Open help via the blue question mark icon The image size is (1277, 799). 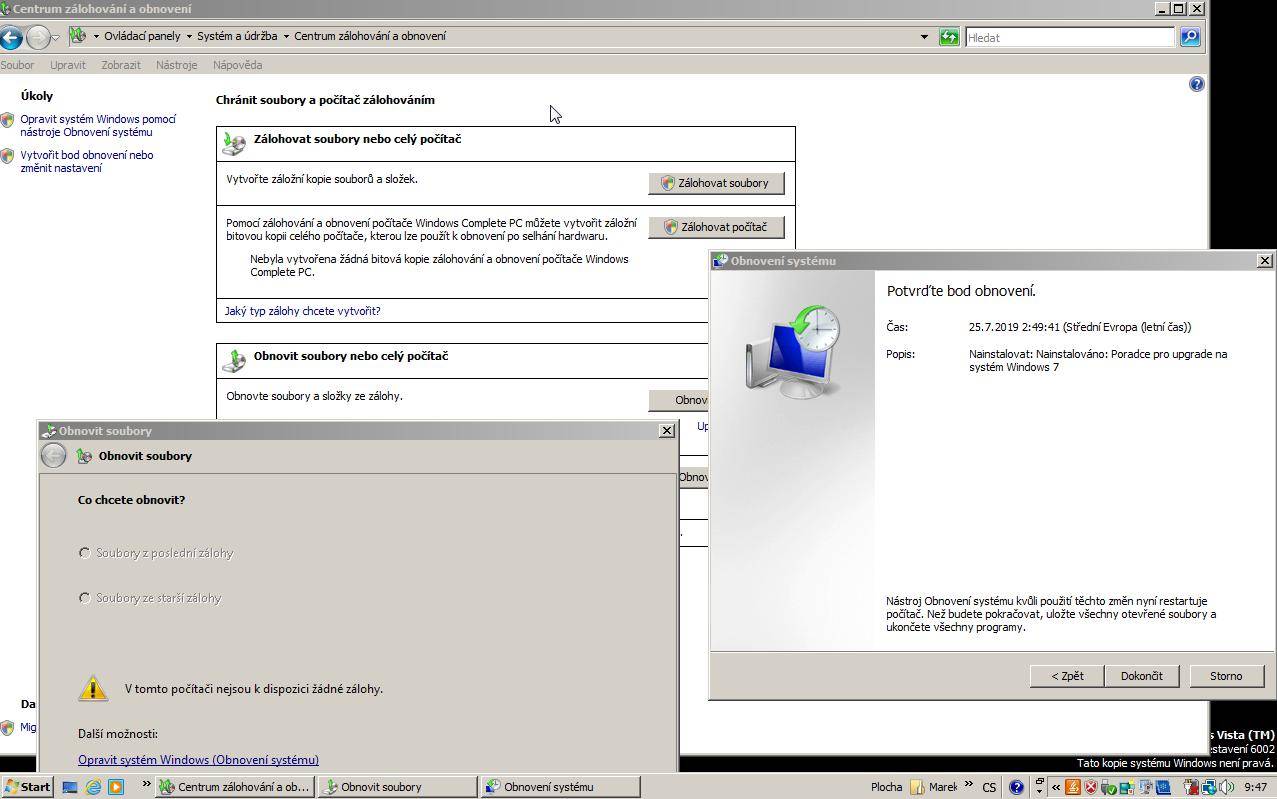click(x=1196, y=84)
